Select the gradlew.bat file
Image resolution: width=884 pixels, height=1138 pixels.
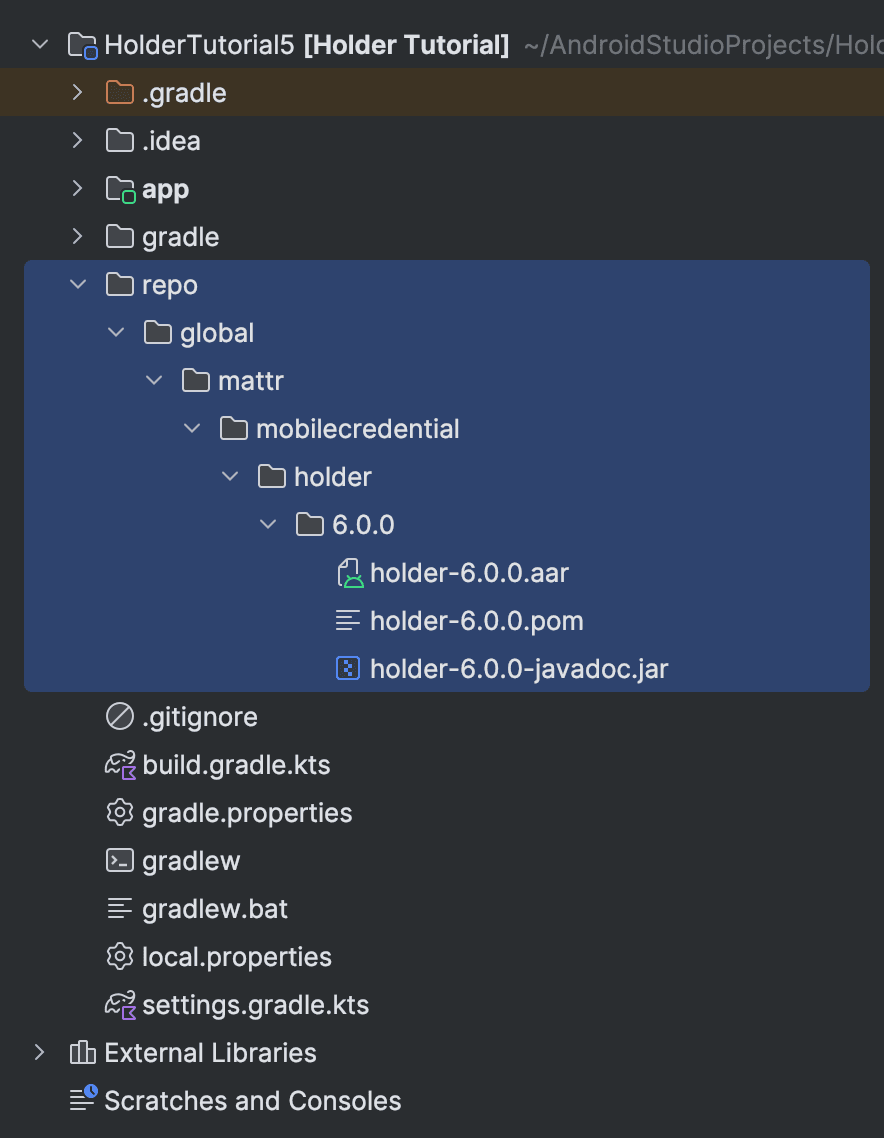click(215, 909)
